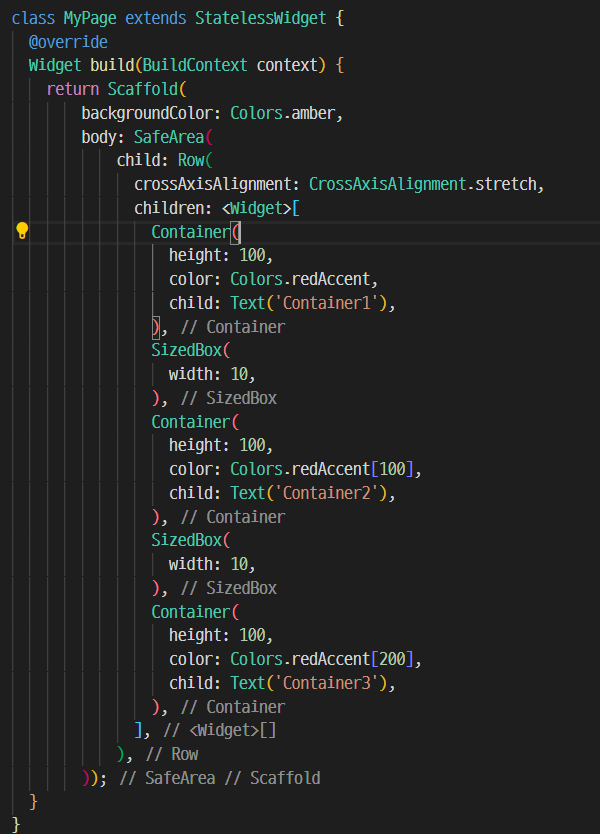Click the yellow lightbulb quick-fix icon

point(22,231)
